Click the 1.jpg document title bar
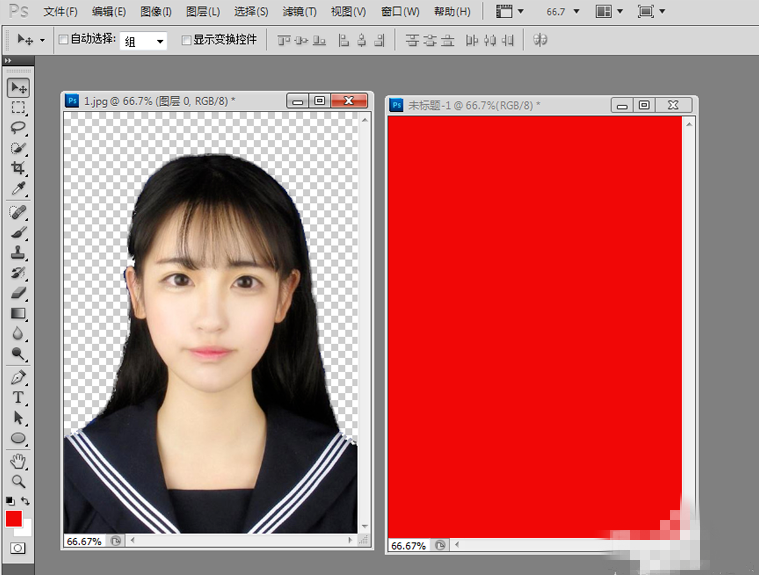This screenshot has height=575, width=759. click(x=170, y=101)
